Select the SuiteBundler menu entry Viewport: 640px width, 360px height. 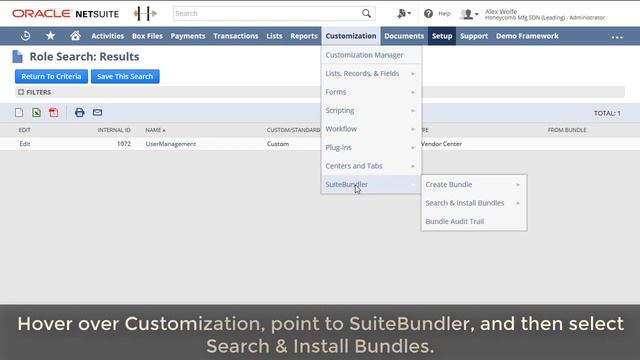point(370,184)
